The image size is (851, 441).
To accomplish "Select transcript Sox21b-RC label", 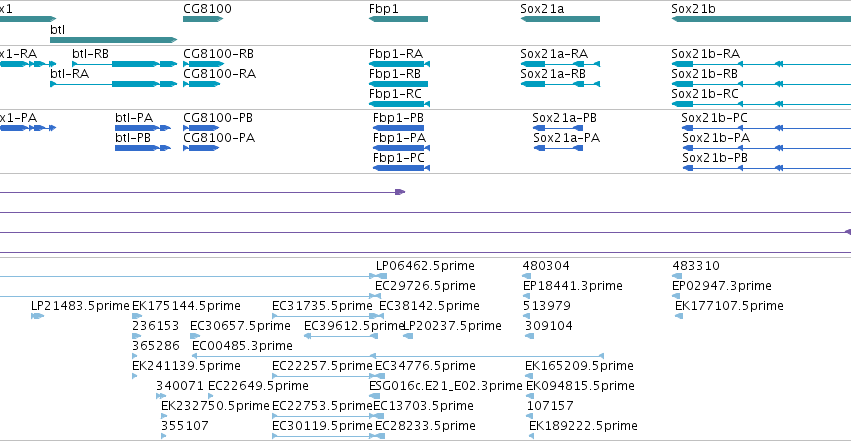I will [705, 94].
